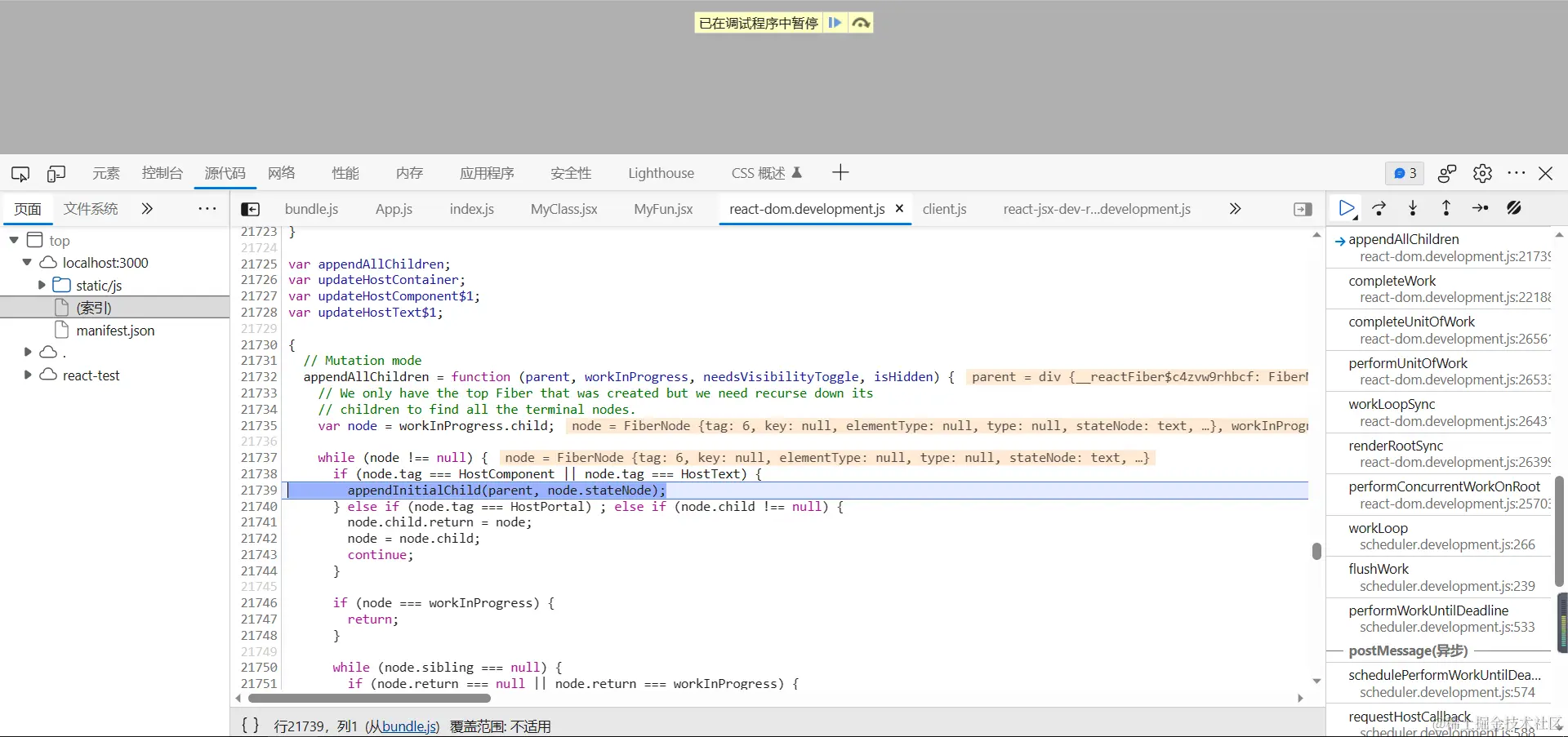Viewport: 1568px width, 737px height.
Task: Step out of current function
Action: point(1446,209)
